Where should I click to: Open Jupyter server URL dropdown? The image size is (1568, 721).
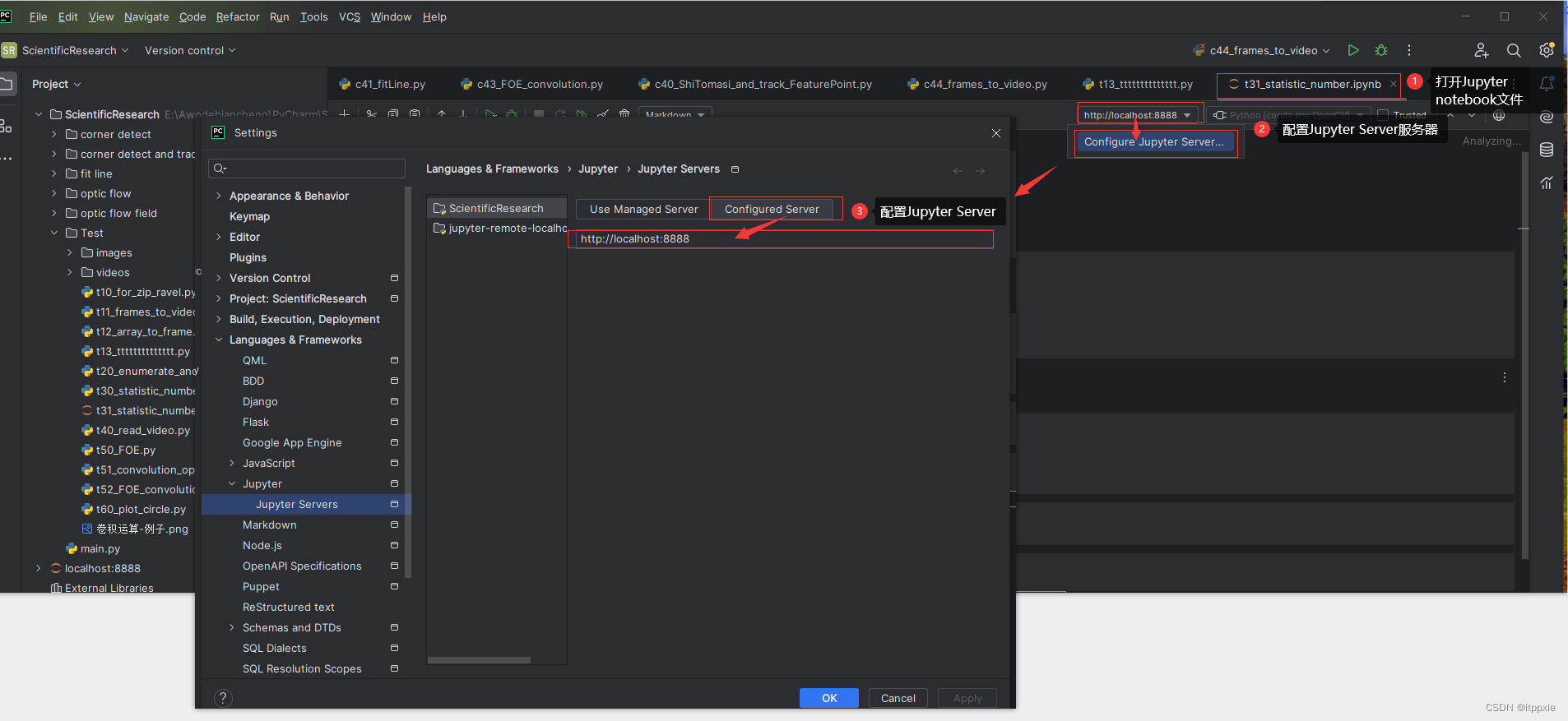(1137, 115)
